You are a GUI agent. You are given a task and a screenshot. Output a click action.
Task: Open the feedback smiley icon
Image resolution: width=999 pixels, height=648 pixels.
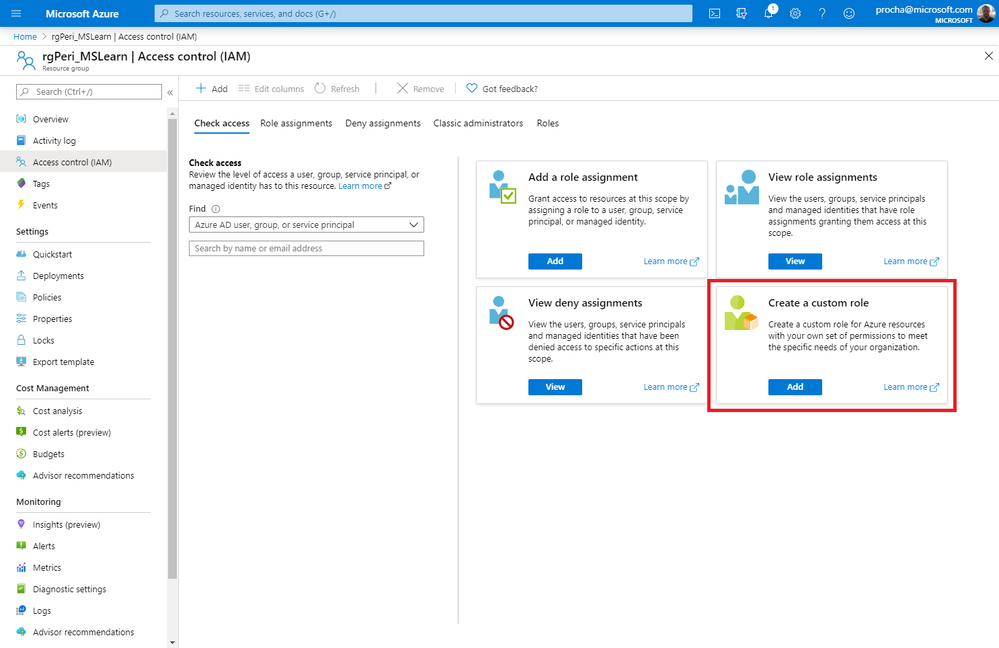coord(849,13)
